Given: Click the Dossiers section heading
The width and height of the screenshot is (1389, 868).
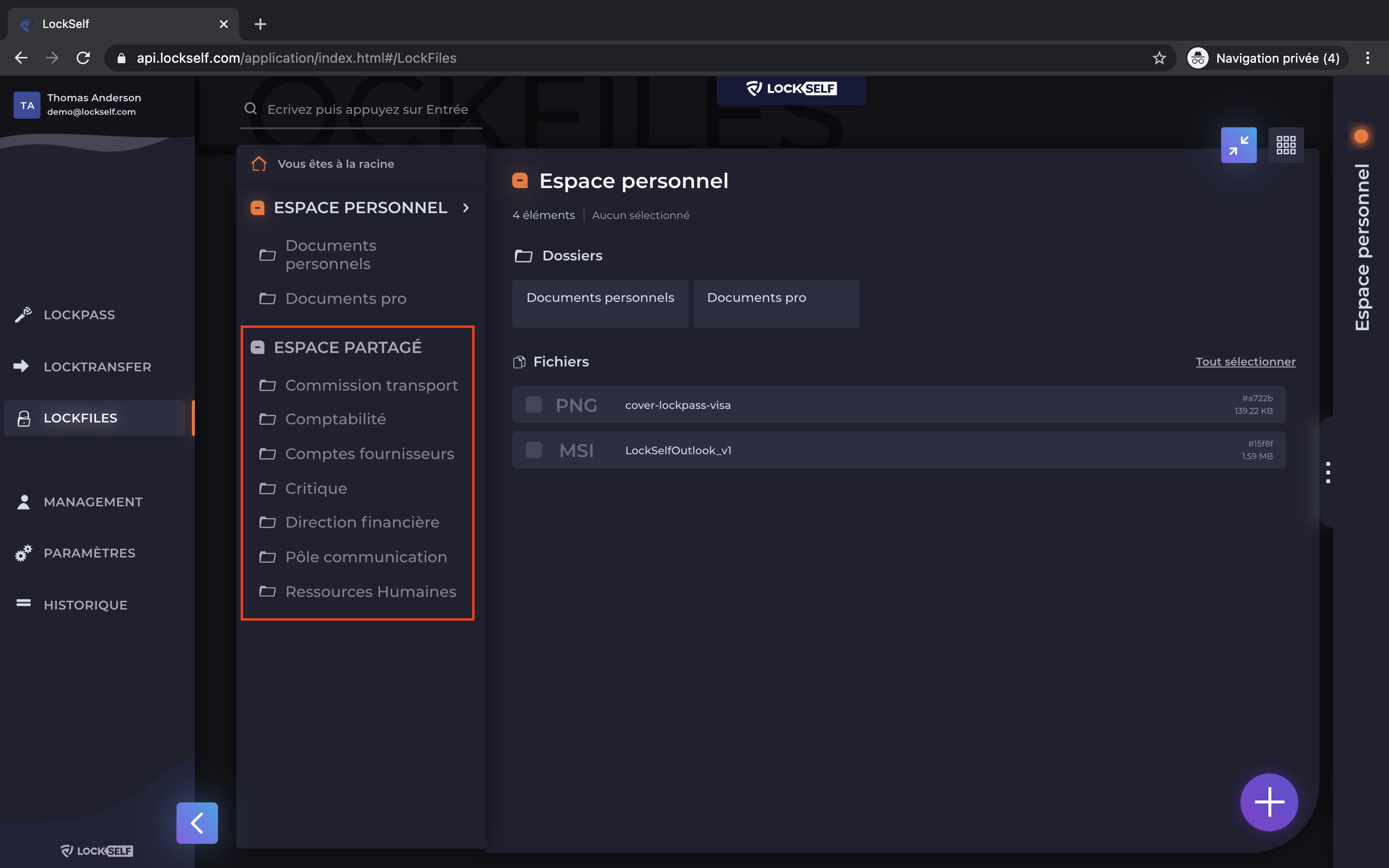Looking at the screenshot, I should point(572,256).
